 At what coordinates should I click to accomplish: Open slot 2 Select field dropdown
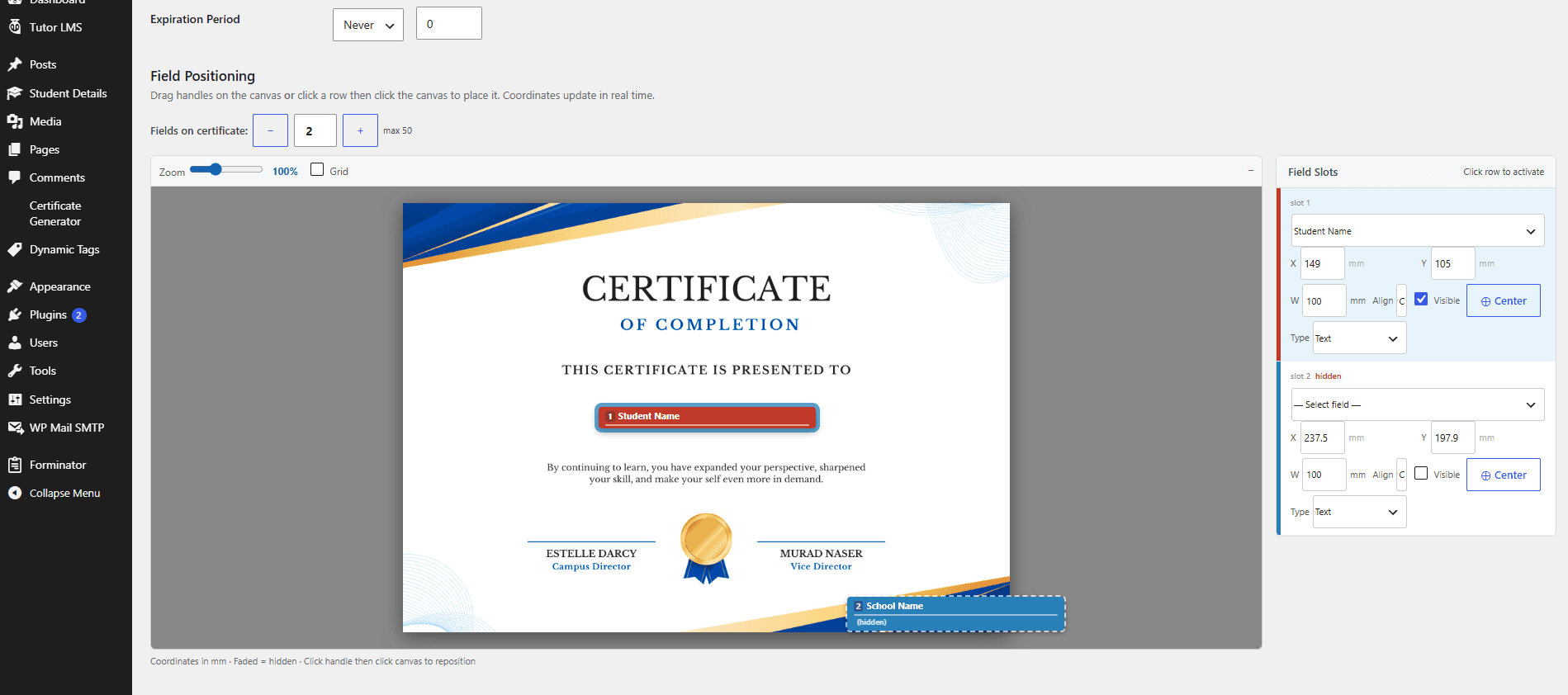pos(1418,404)
